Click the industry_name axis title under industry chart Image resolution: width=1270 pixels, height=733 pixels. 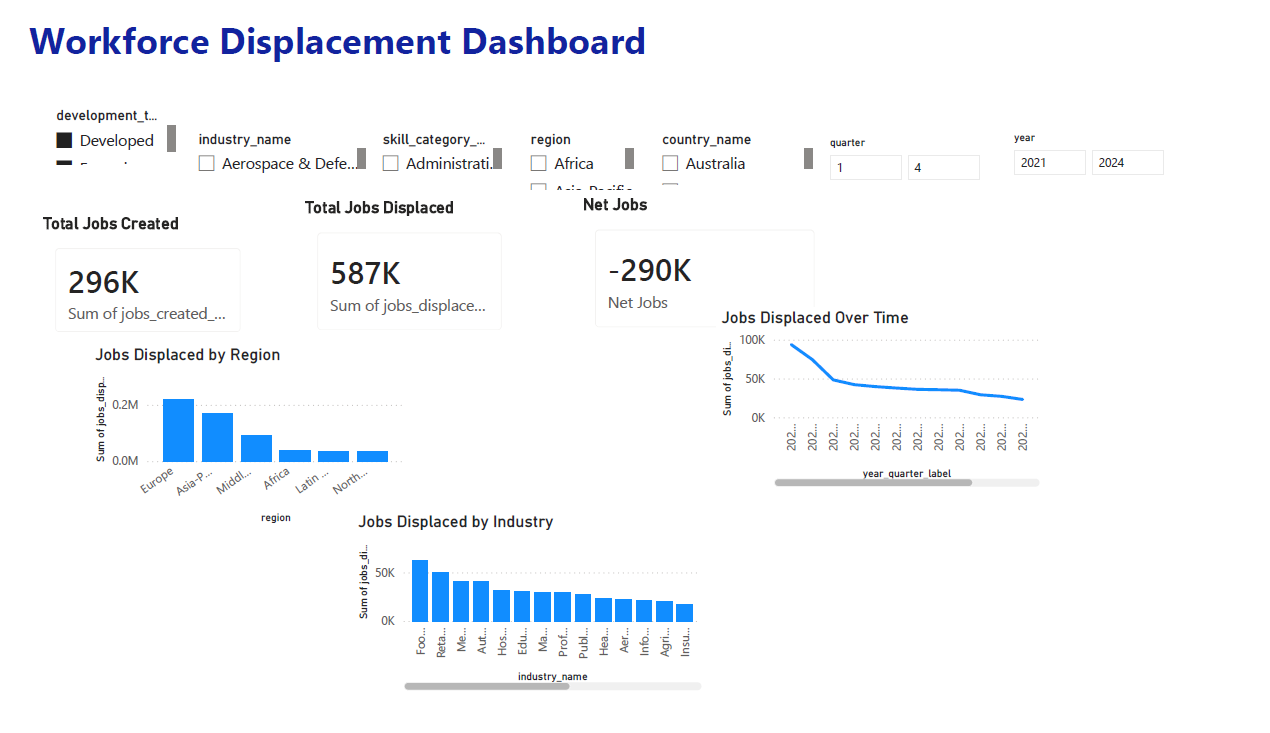[553, 677]
